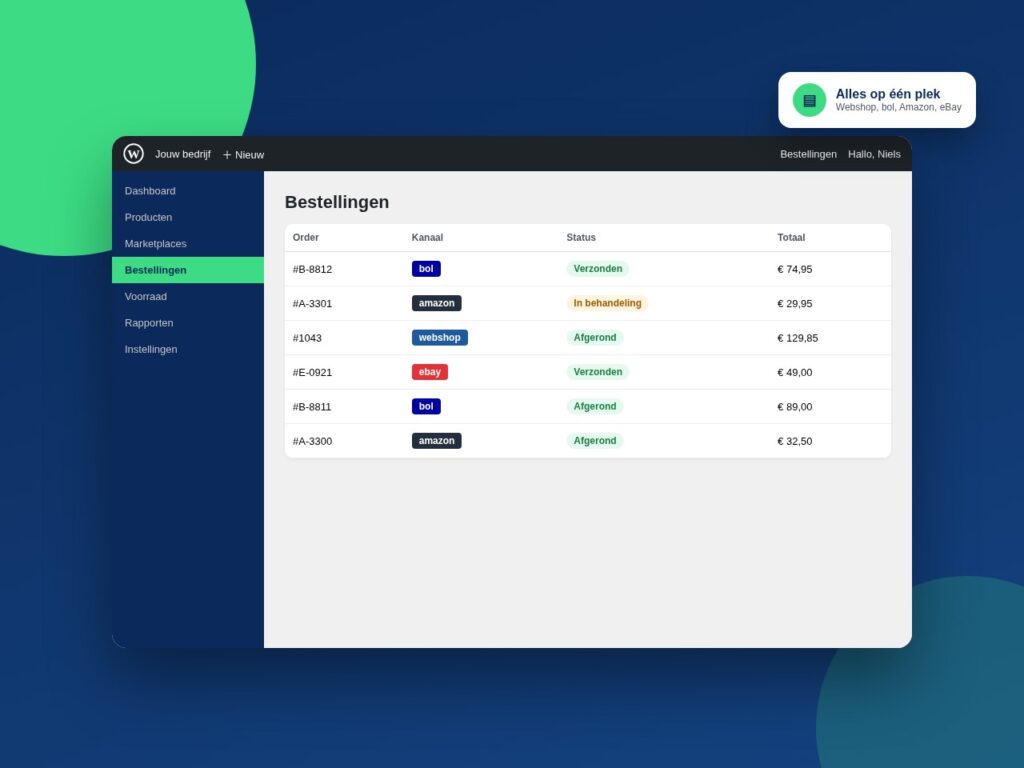Click Verzonden status of order #B-8812
Image resolution: width=1024 pixels, height=768 pixels.
coord(598,268)
